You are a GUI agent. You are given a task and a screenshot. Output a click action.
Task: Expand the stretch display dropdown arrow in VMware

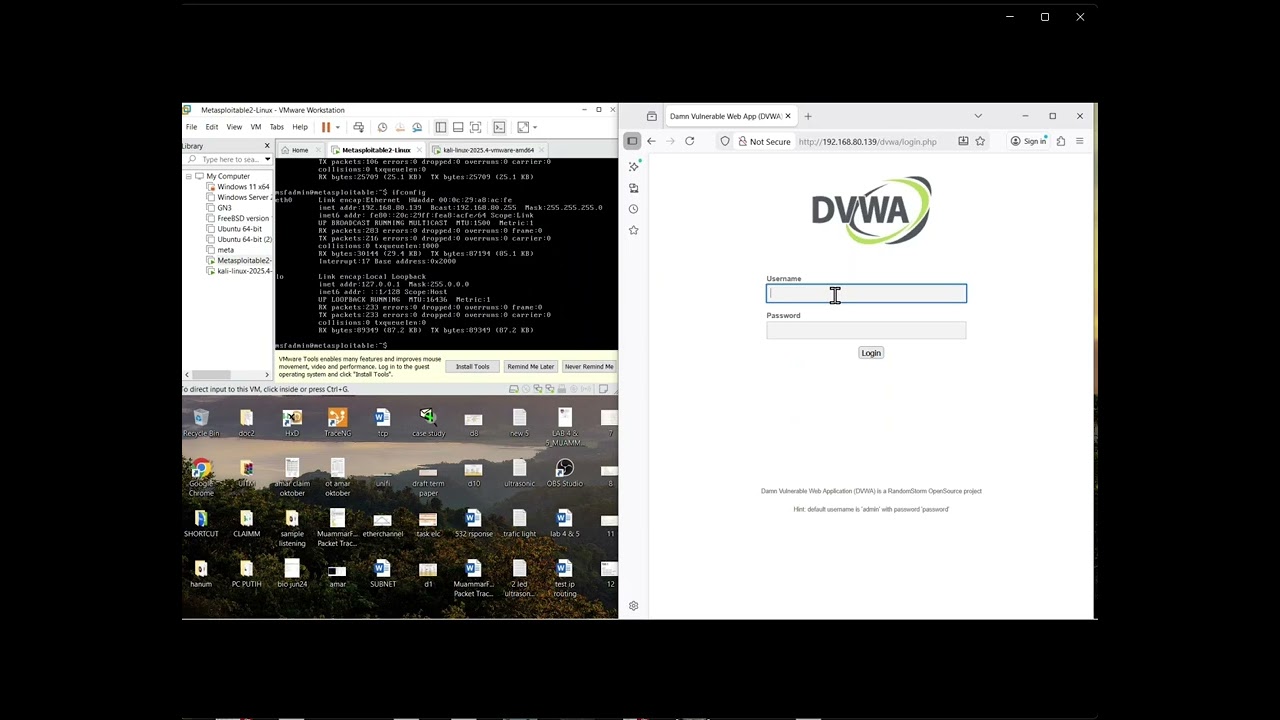[535, 127]
